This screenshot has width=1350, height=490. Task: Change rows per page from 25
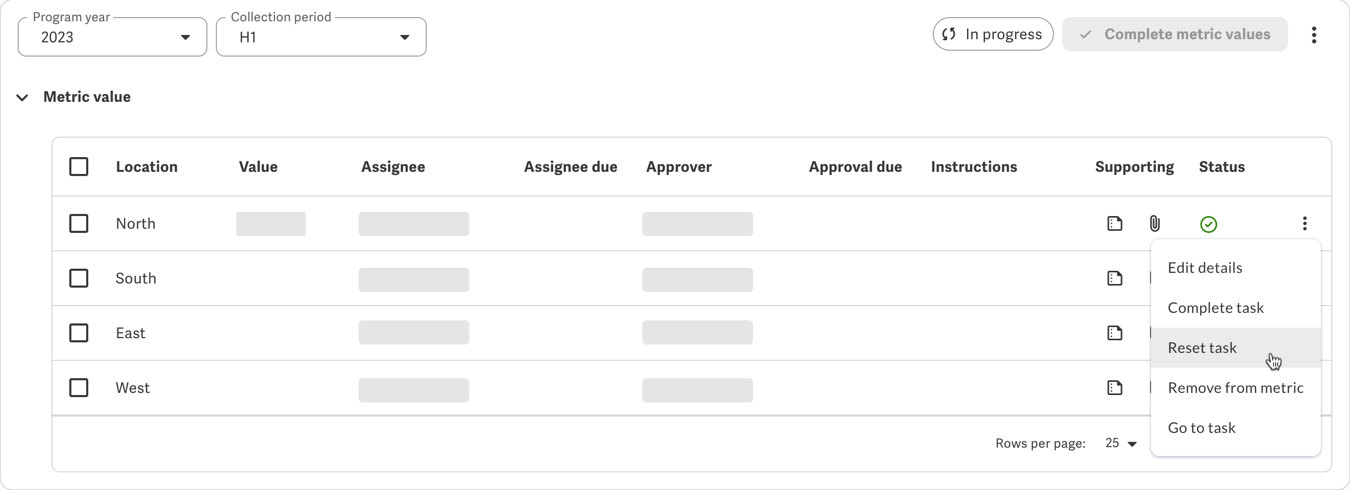pos(1121,444)
